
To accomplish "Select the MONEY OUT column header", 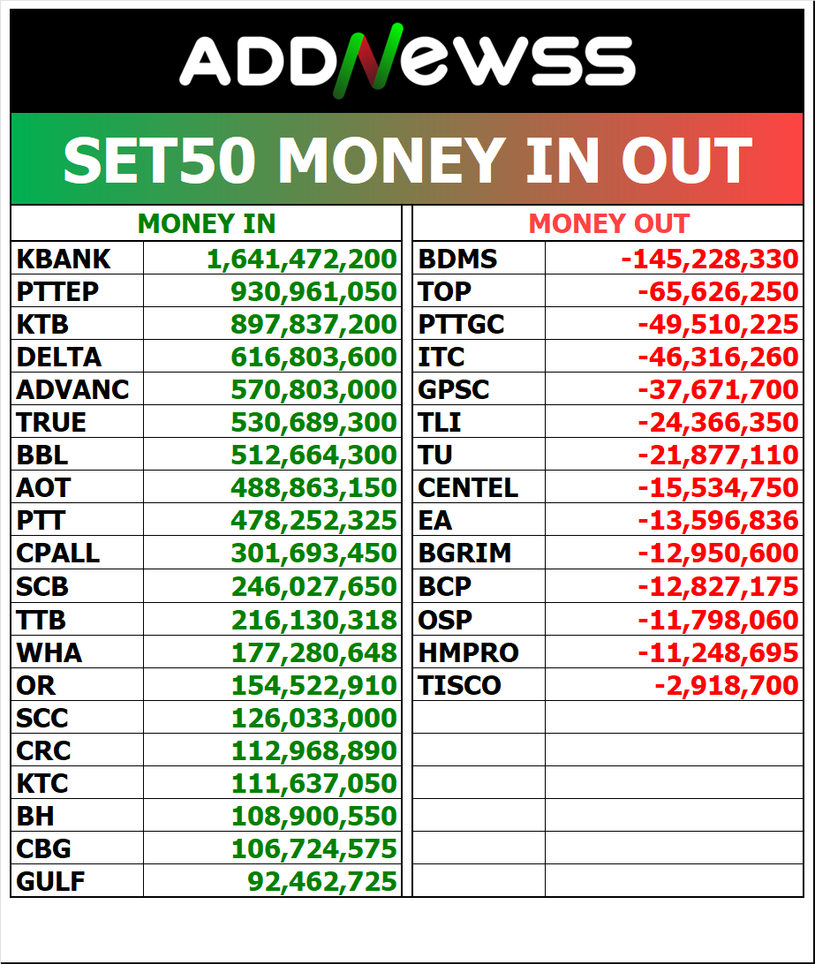I will [x=608, y=224].
